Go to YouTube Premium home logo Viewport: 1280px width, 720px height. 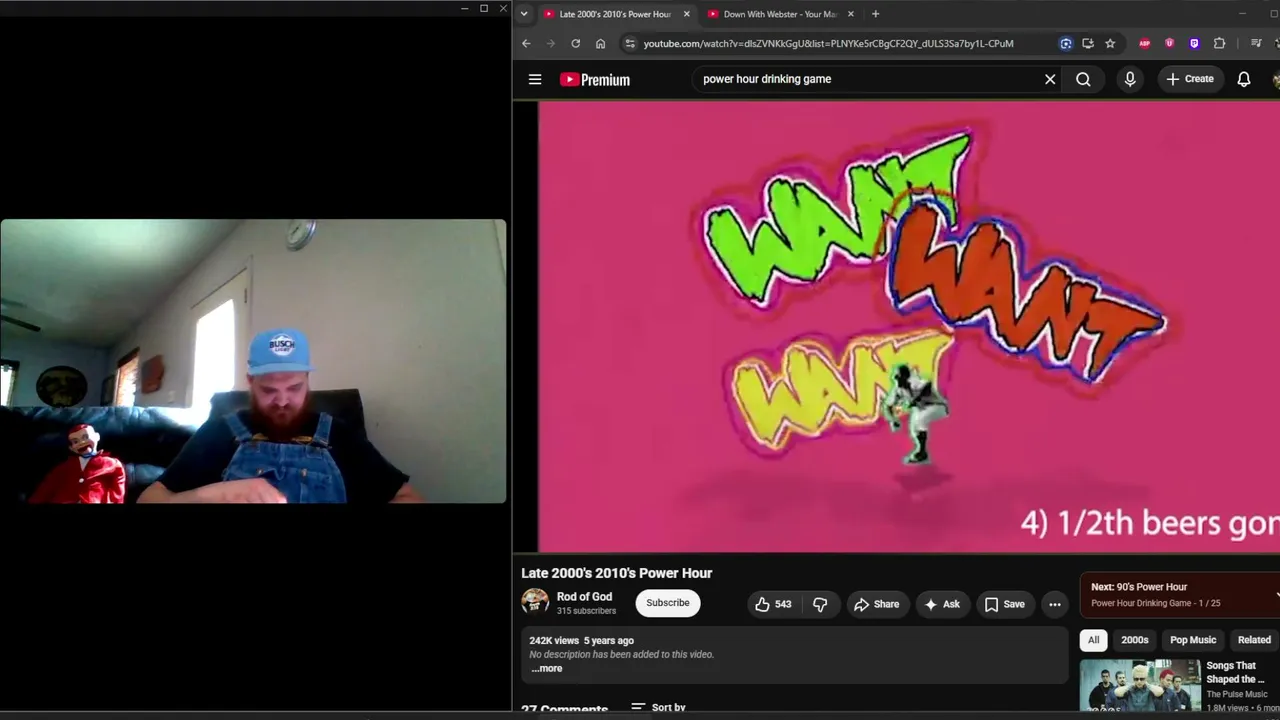click(x=595, y=80)
